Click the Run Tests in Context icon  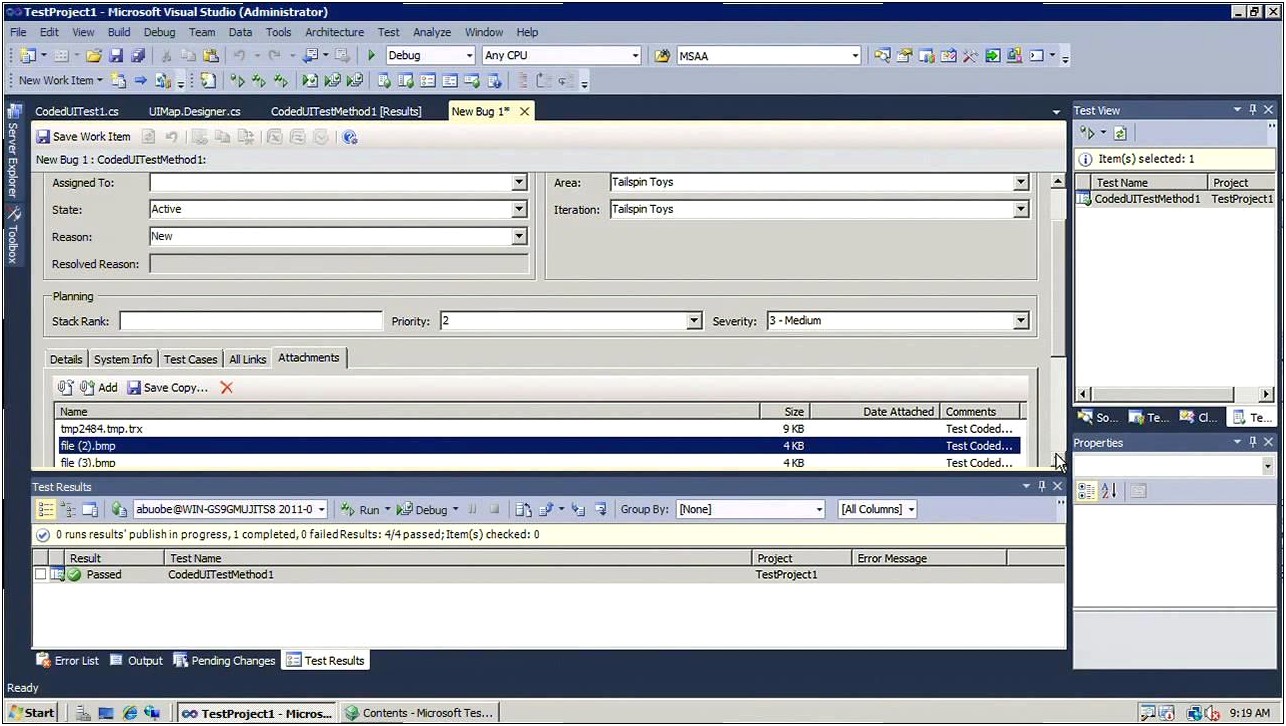coord(237,81)
